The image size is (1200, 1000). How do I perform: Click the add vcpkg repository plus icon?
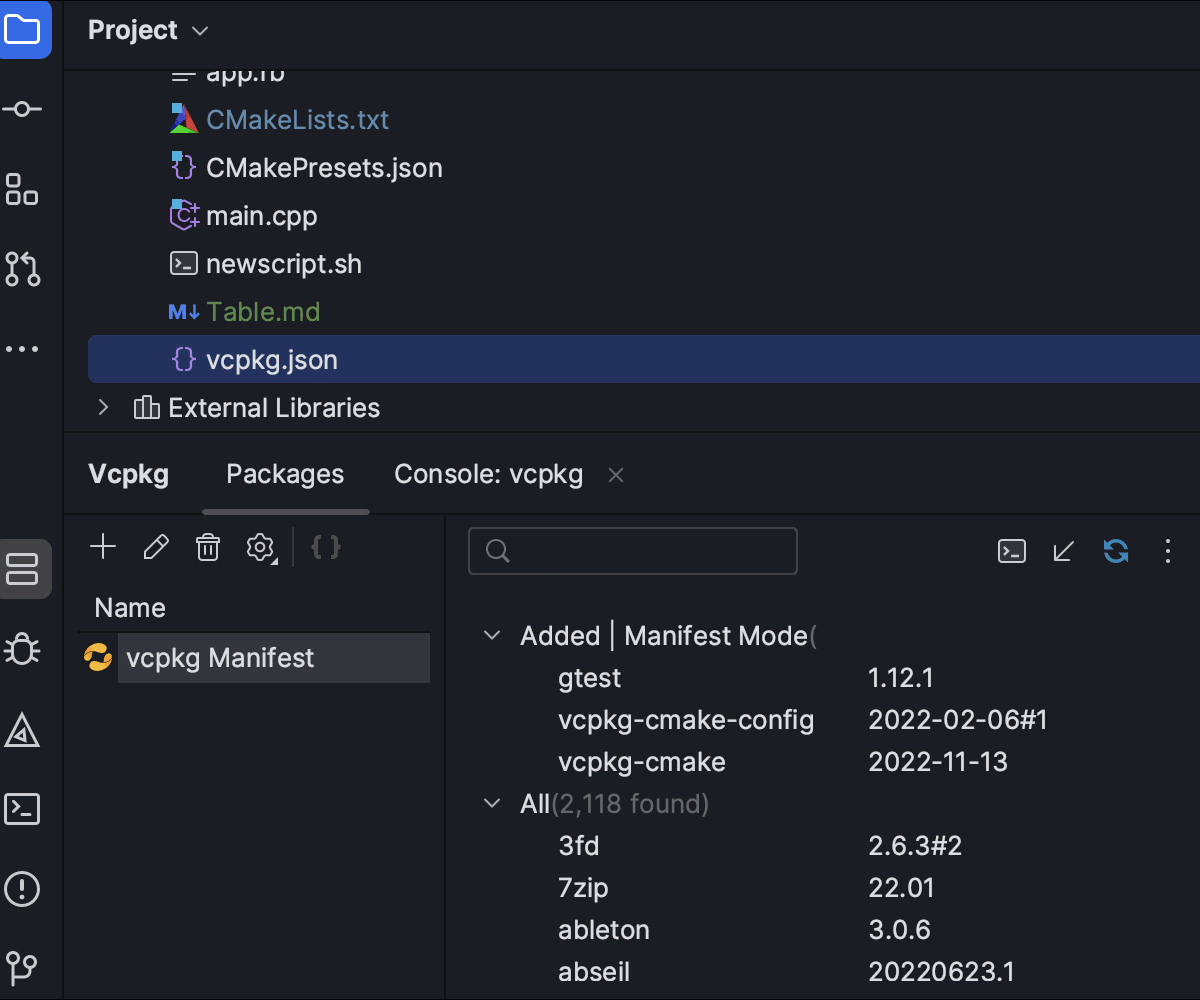point(103,547)
